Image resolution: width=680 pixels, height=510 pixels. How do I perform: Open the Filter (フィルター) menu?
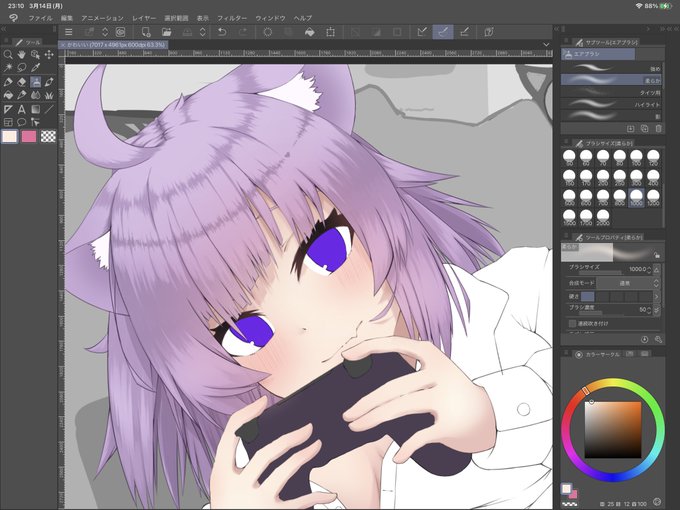coord(232,18)
